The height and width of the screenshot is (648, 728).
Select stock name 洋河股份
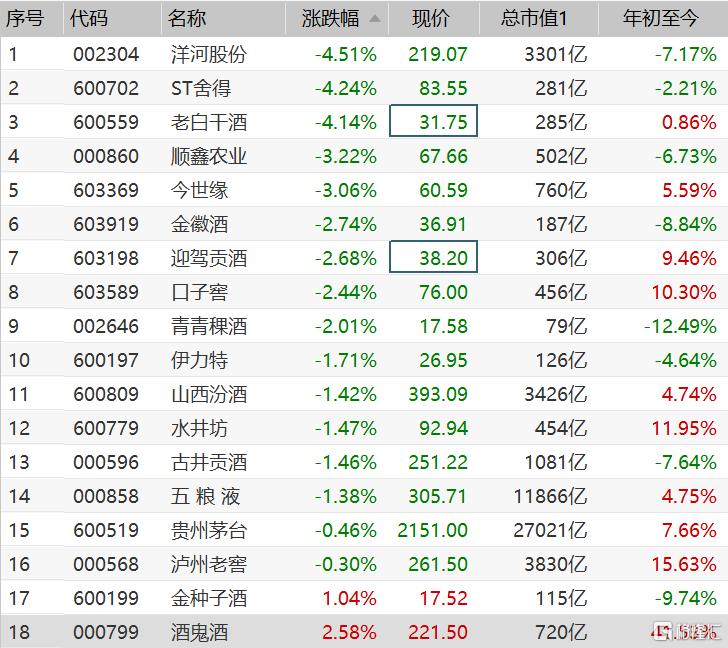(209, 54)
